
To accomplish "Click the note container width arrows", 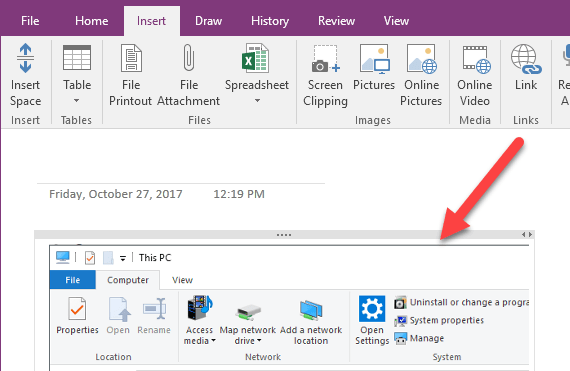I will tap(527, 235).
